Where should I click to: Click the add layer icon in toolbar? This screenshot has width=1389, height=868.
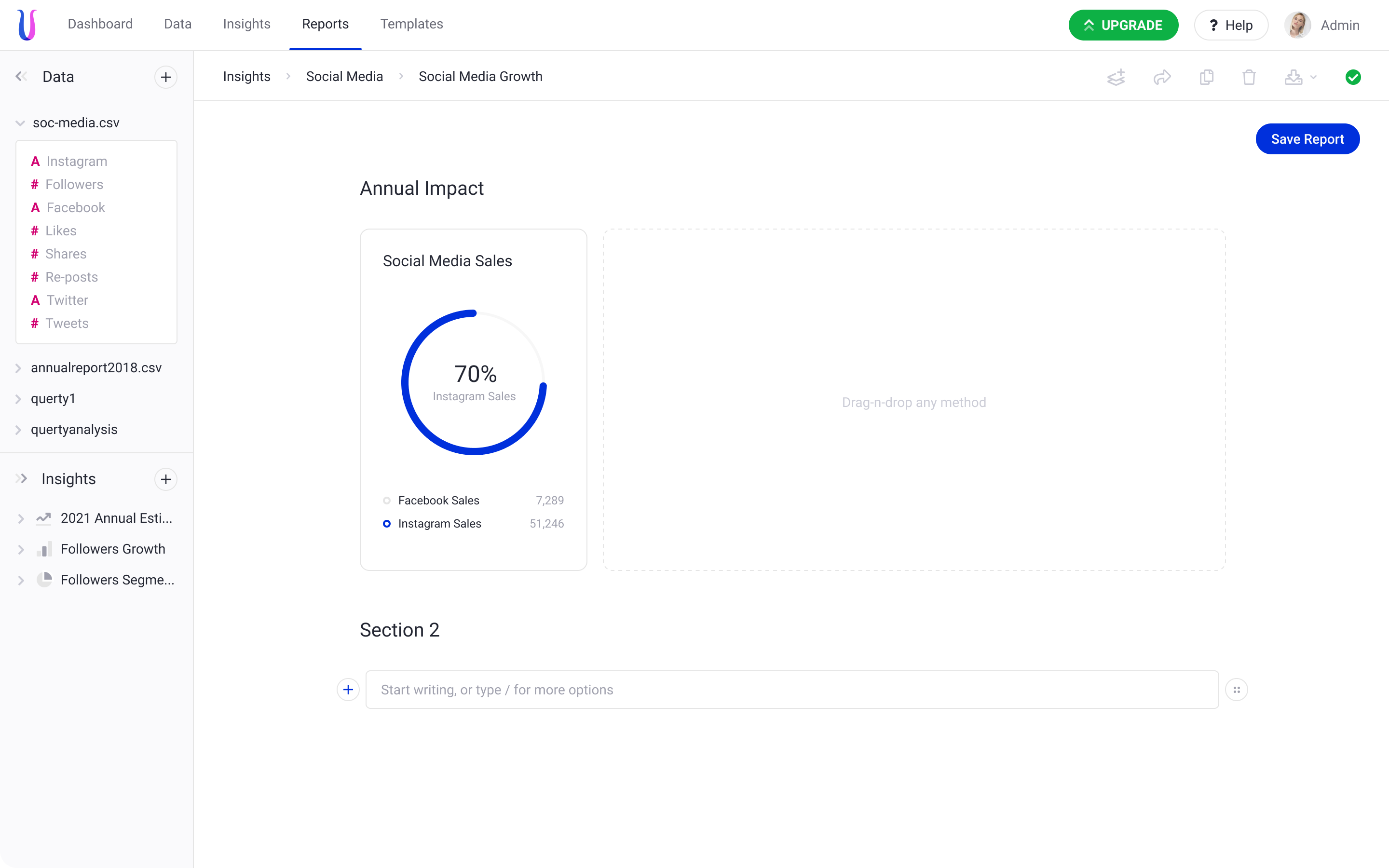(1116, 77)
